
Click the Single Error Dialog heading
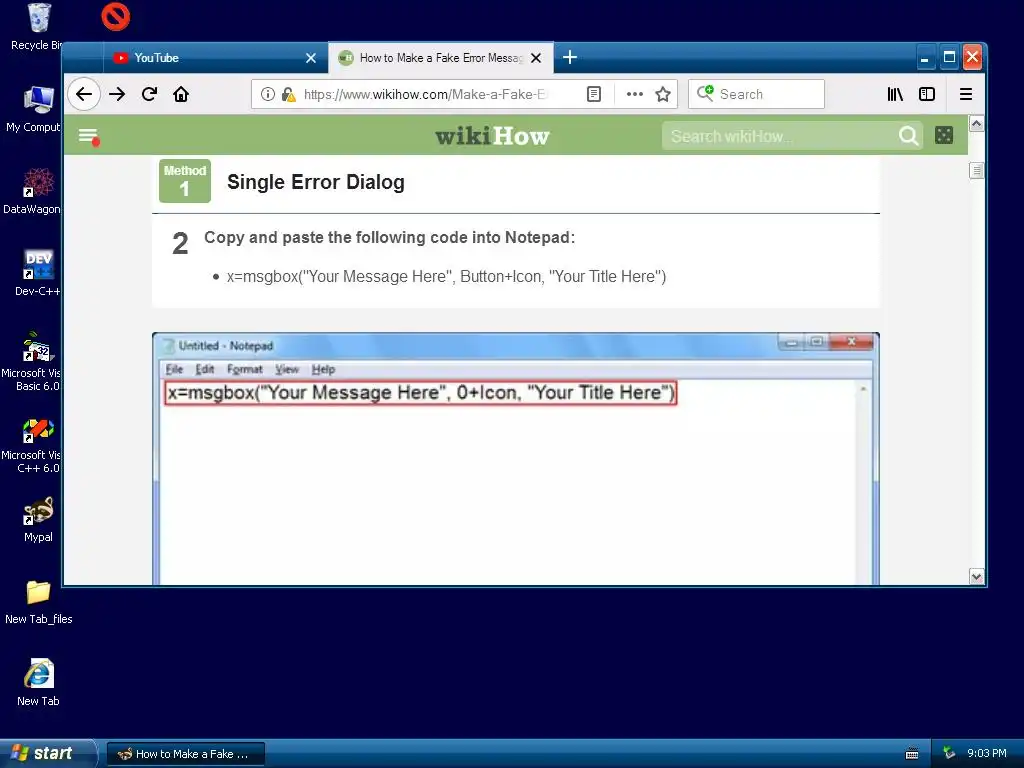(315, 182)
